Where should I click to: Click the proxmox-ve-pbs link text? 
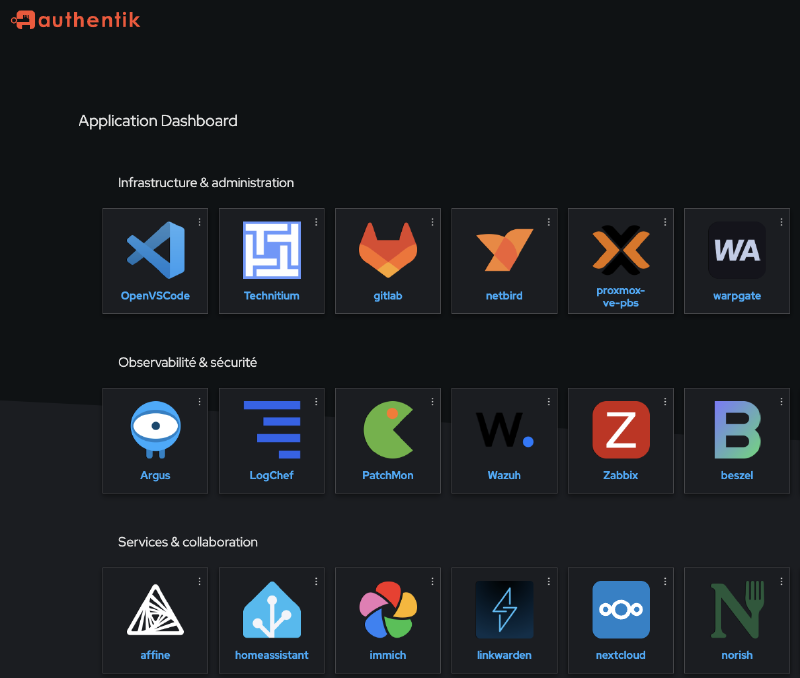click(620, 296)
